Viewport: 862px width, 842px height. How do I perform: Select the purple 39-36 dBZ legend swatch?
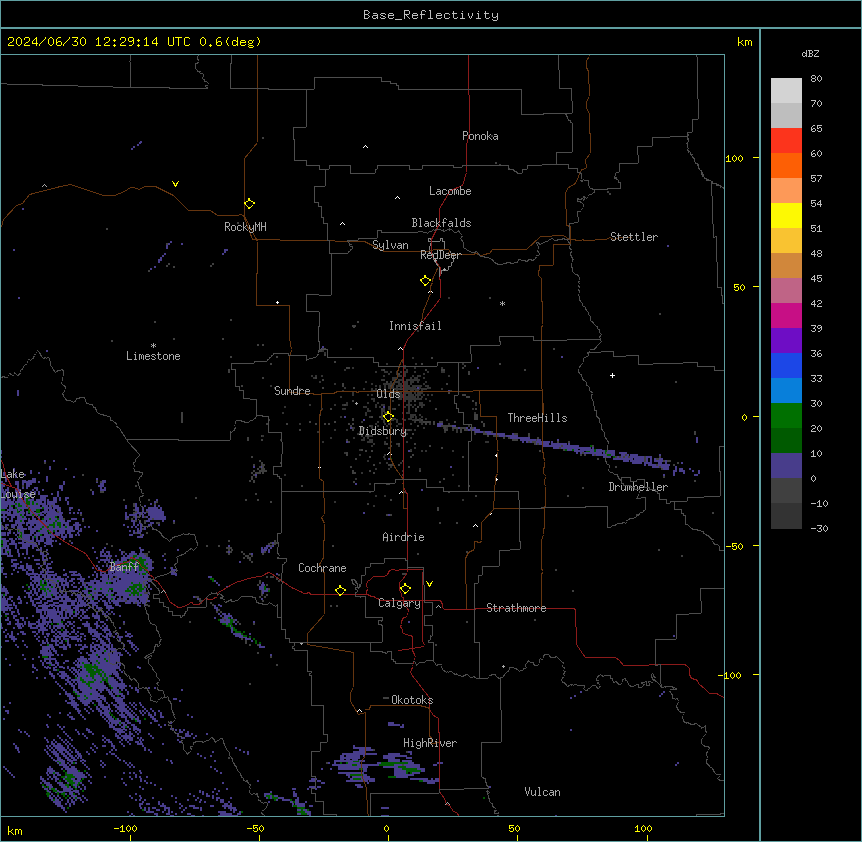786,341
